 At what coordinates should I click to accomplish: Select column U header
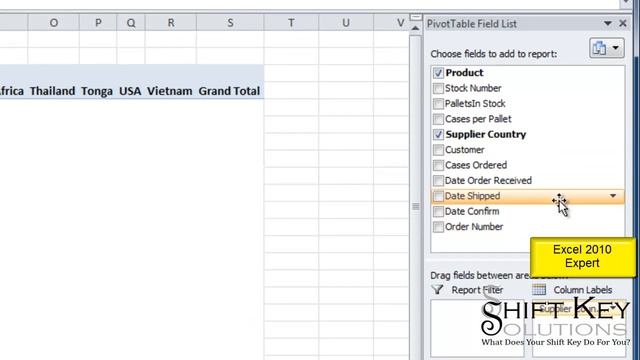pyautogui.click(x=346, y=23)
